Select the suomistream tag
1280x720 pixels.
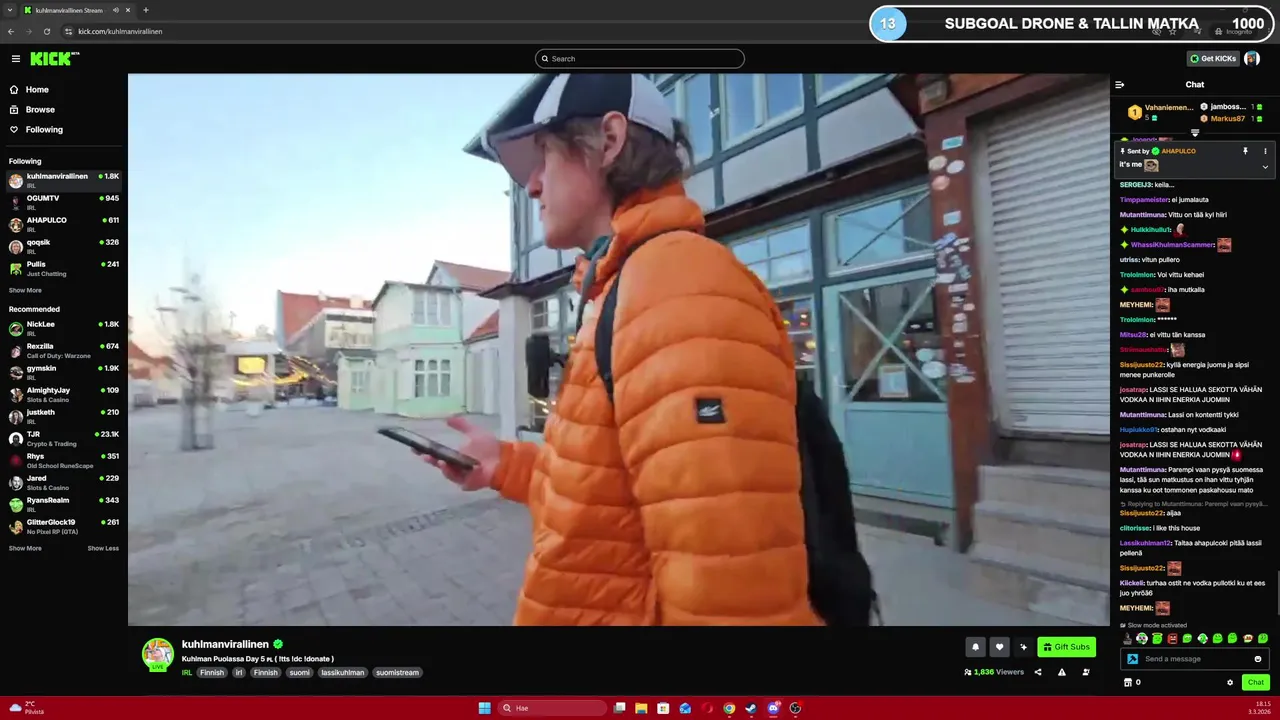(x=398, y=673)
